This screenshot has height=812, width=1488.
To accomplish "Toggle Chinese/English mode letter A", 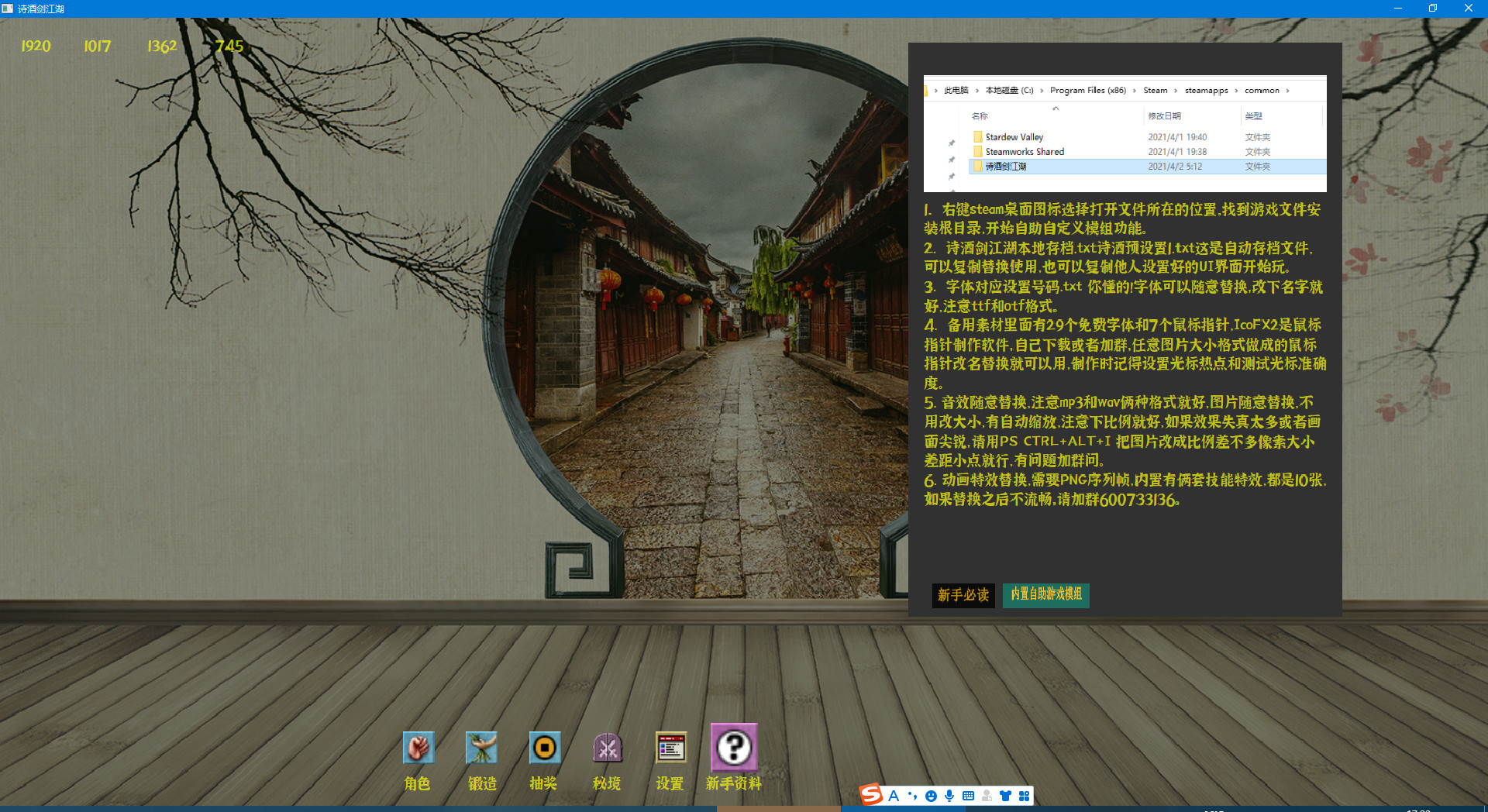I will 894,796.
